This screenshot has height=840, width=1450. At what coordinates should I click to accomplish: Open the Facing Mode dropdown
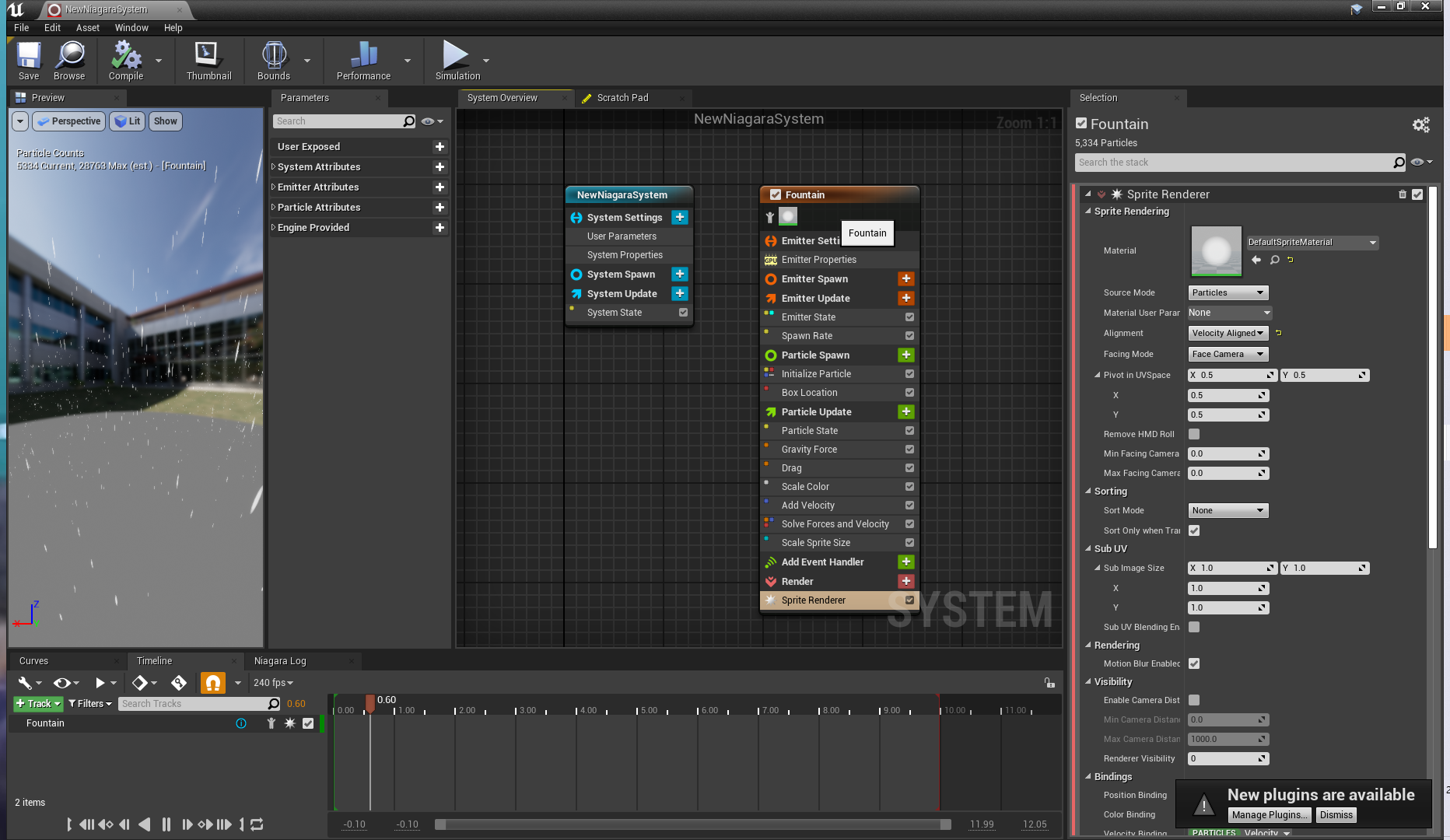click(x=1228, y=354)
